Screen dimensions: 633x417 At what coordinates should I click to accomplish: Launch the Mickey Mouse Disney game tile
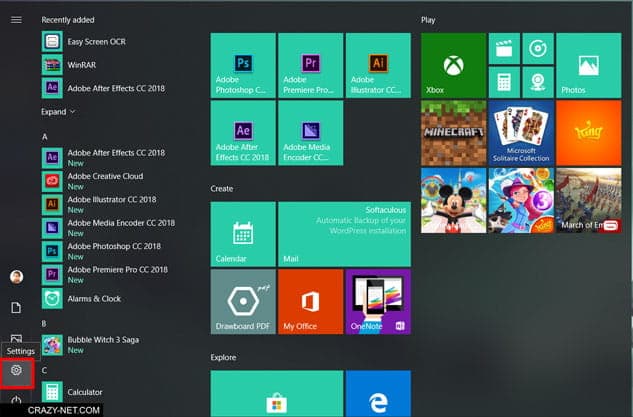(x=453, y=201)
